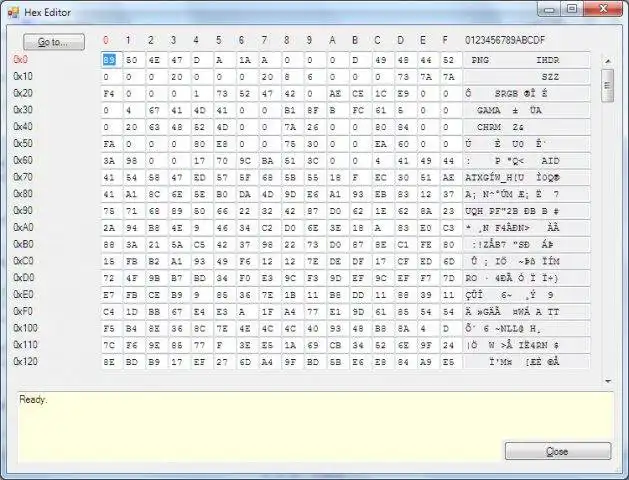The height and width of the screenshot is (480, 629).
Task: Select hex cell DA in row 0x80
Action: pyautogui.click(x=245, y=194)
